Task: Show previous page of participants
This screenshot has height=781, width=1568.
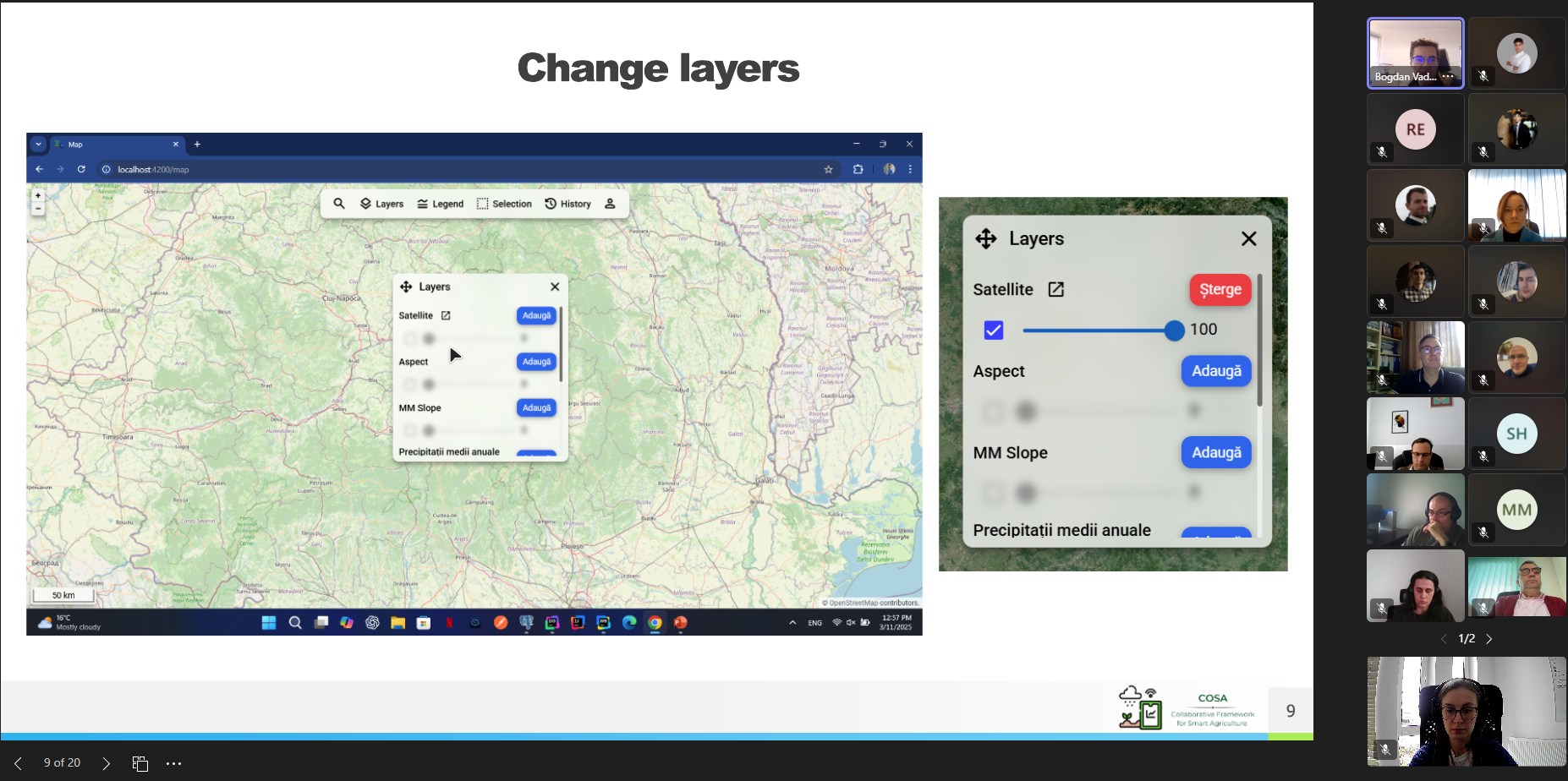Action: point(1444,639)
